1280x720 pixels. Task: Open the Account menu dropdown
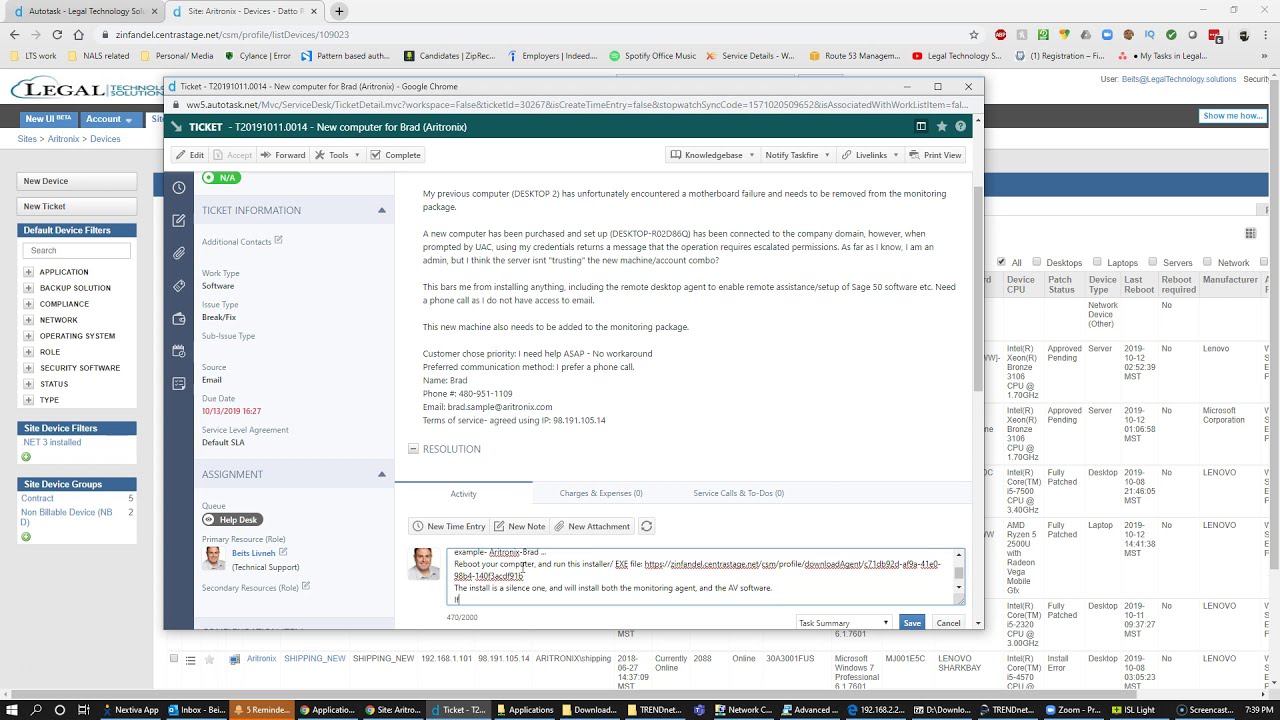[109, 119]
